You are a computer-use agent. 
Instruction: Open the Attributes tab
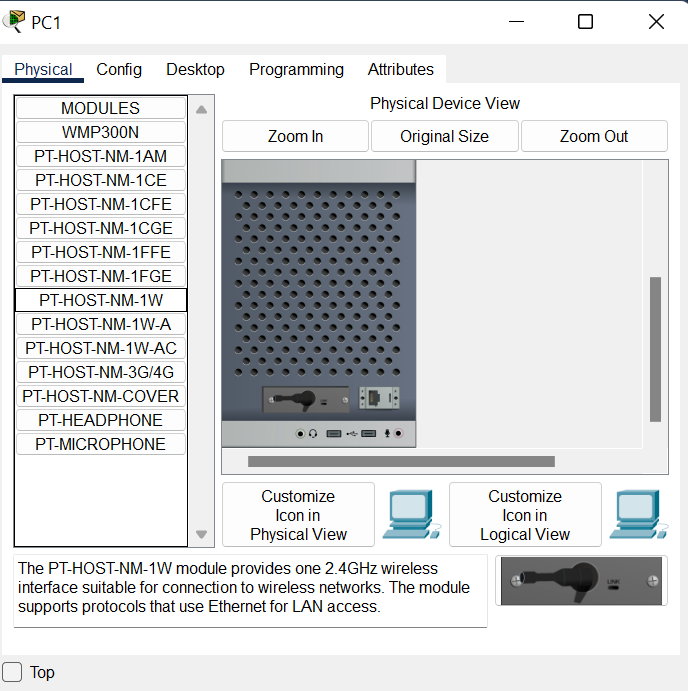click(x=401, y=69)
